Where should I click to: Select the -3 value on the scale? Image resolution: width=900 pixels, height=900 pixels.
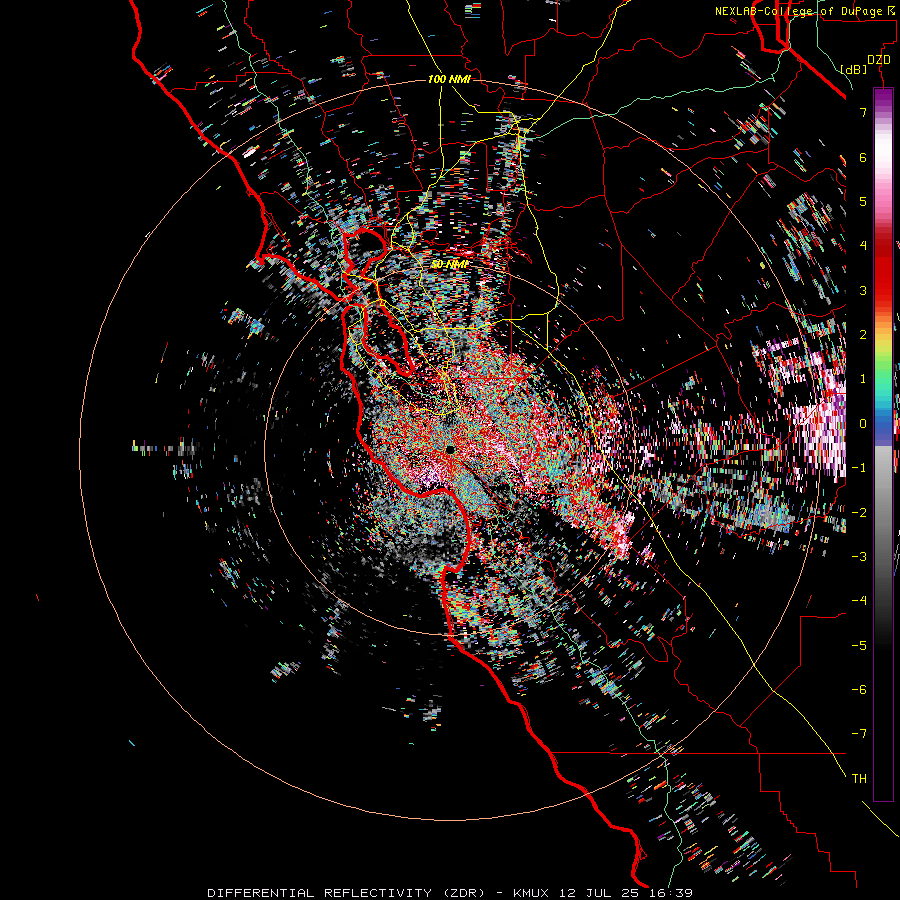(859, 556)
